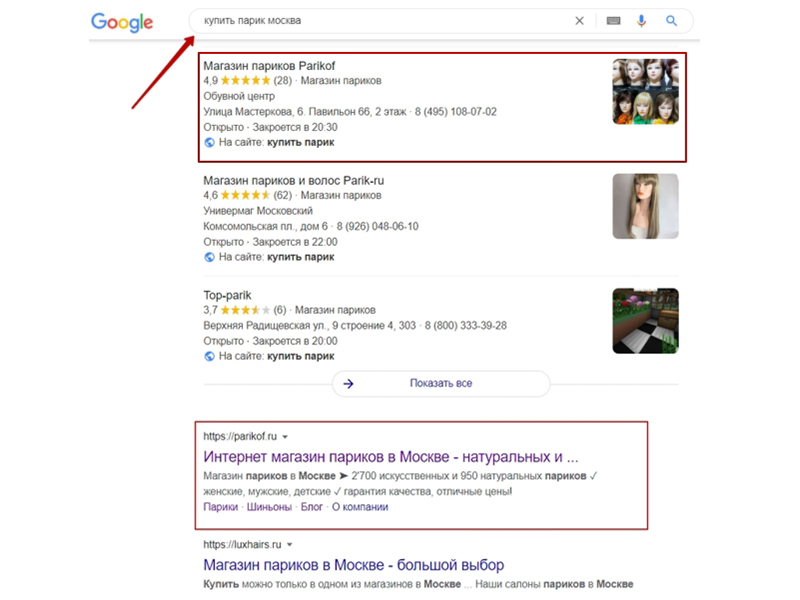
Task: Open the Блог sitelink
Action: coord(311,507)
